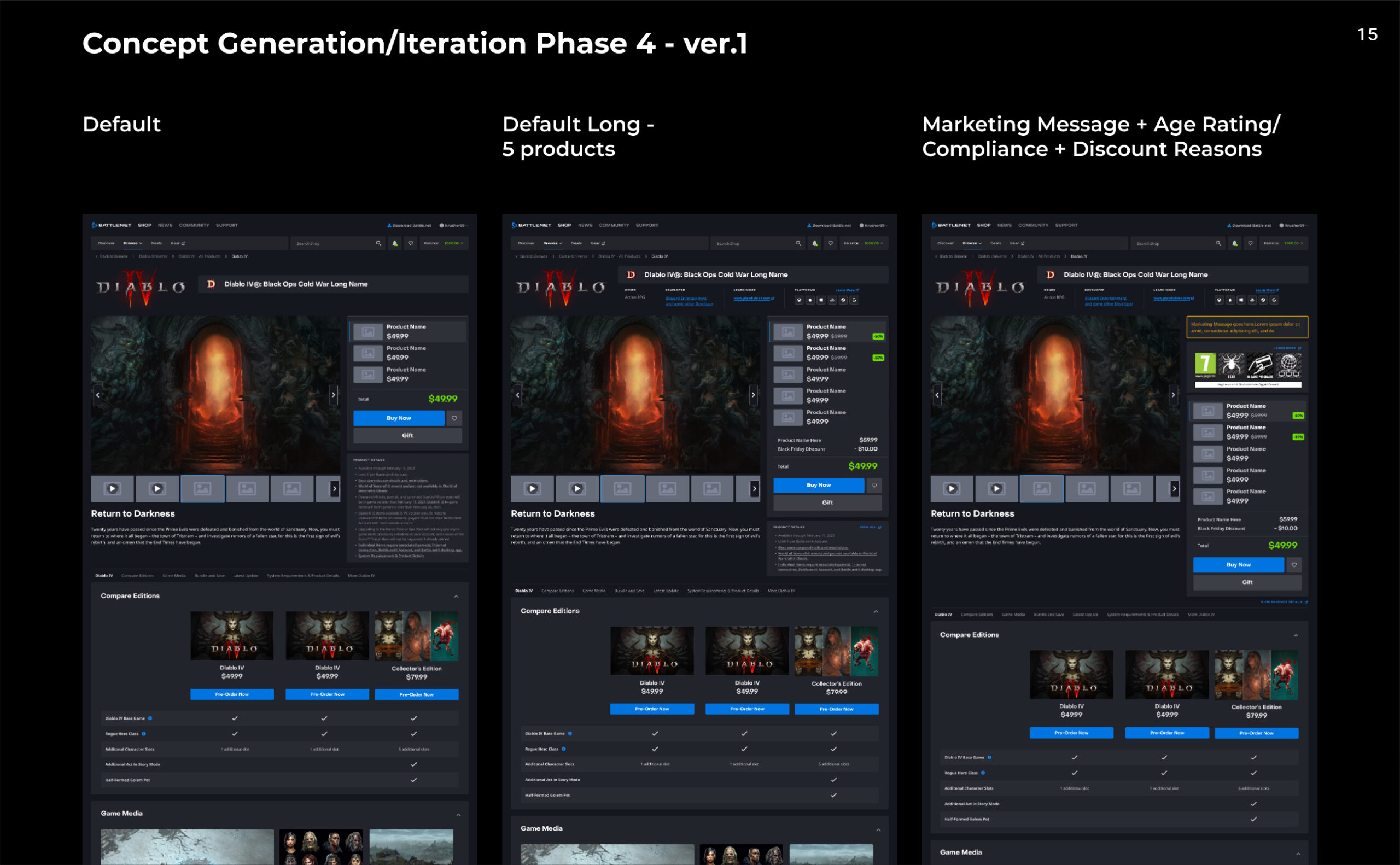Open Browse dropdown in Default Long mockup
This screenshot has width=1400, height=865.
click(553, 243)
